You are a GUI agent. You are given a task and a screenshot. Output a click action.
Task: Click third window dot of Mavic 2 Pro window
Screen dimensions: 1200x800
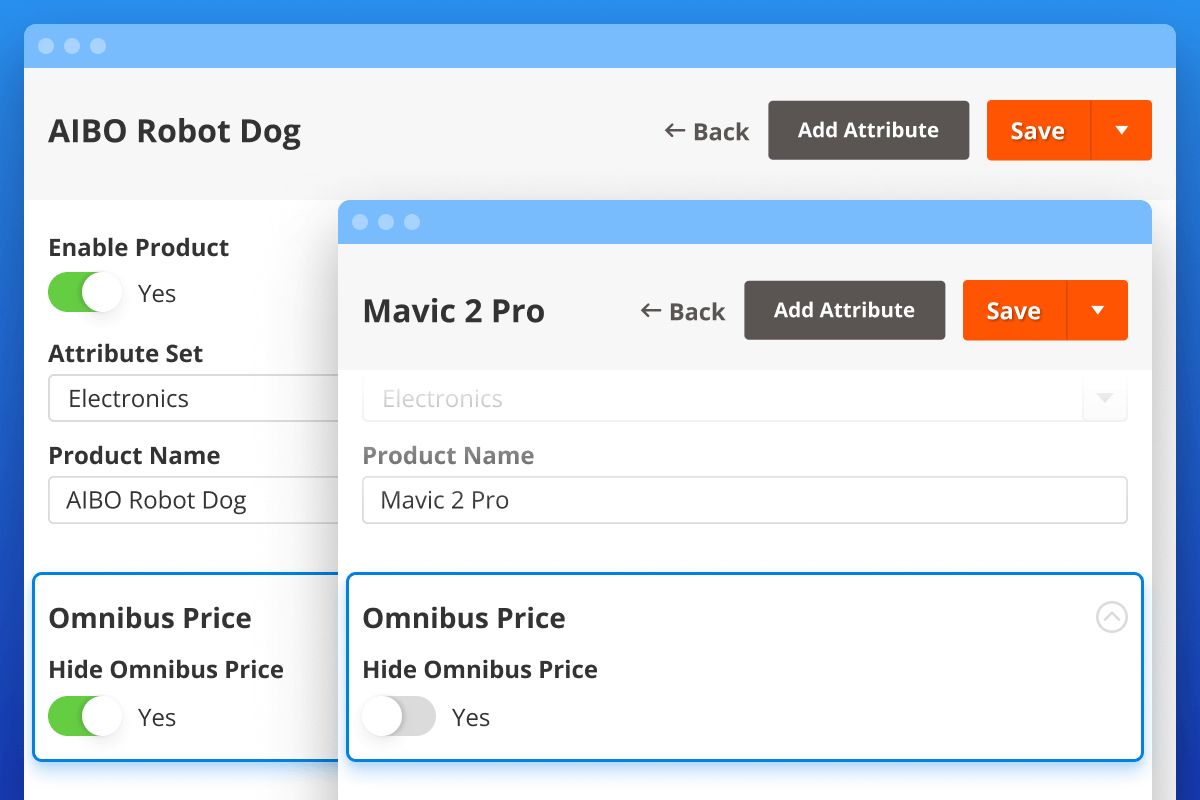click(x=412, y=222)
